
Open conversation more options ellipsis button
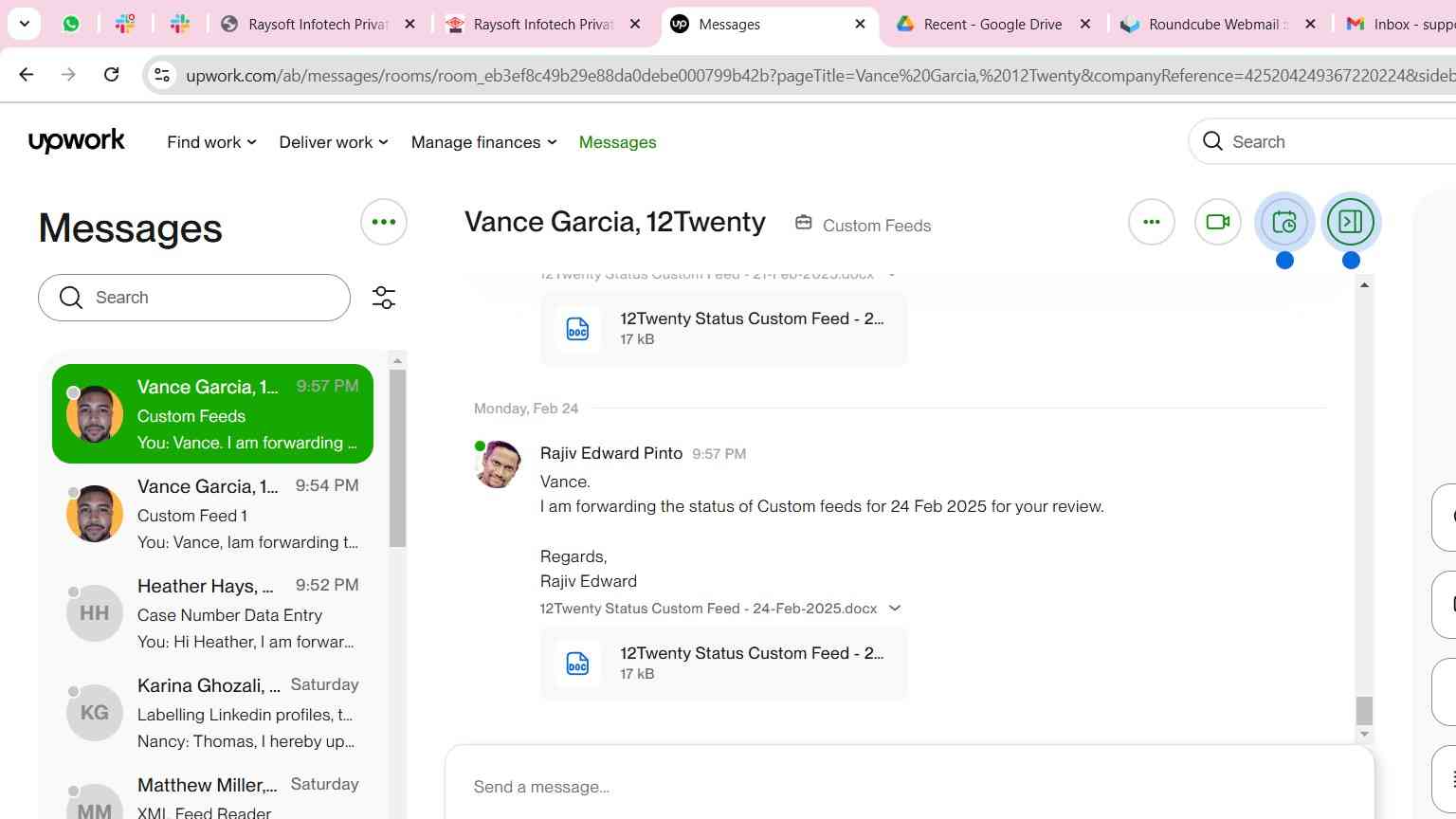[1152, 222]
